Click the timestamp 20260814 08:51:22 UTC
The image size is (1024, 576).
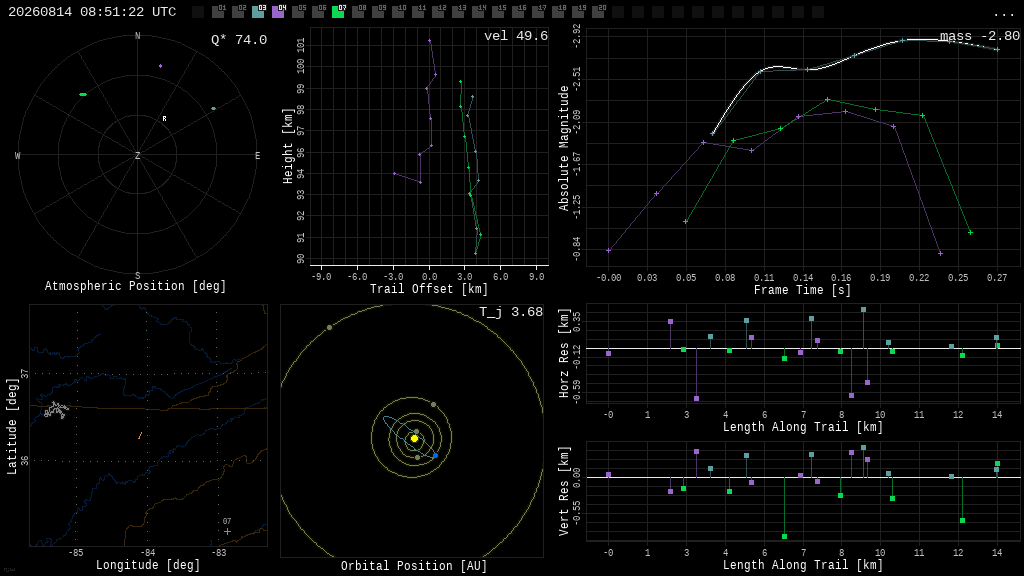click(x=92, y=12)
